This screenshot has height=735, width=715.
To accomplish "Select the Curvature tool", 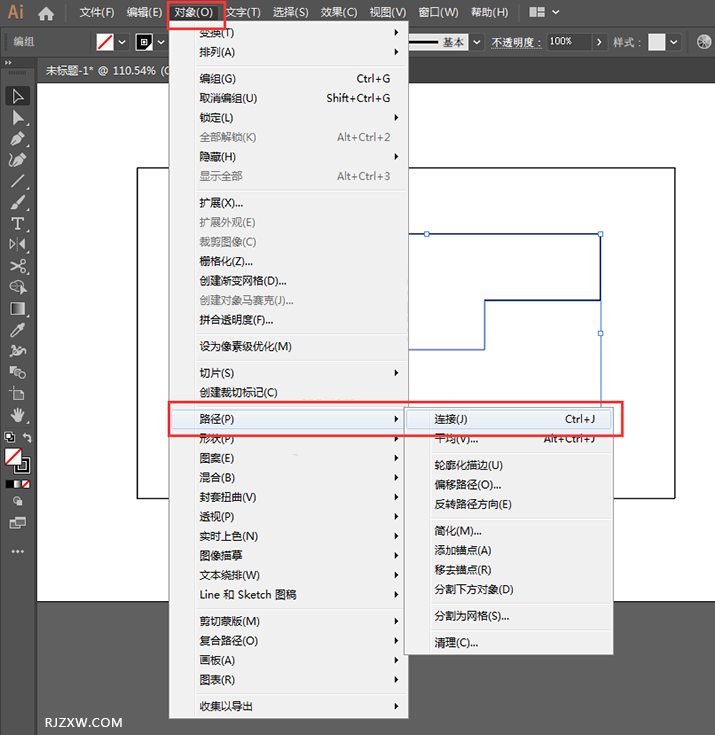I will pyautogui.click(x=18, y=160).
